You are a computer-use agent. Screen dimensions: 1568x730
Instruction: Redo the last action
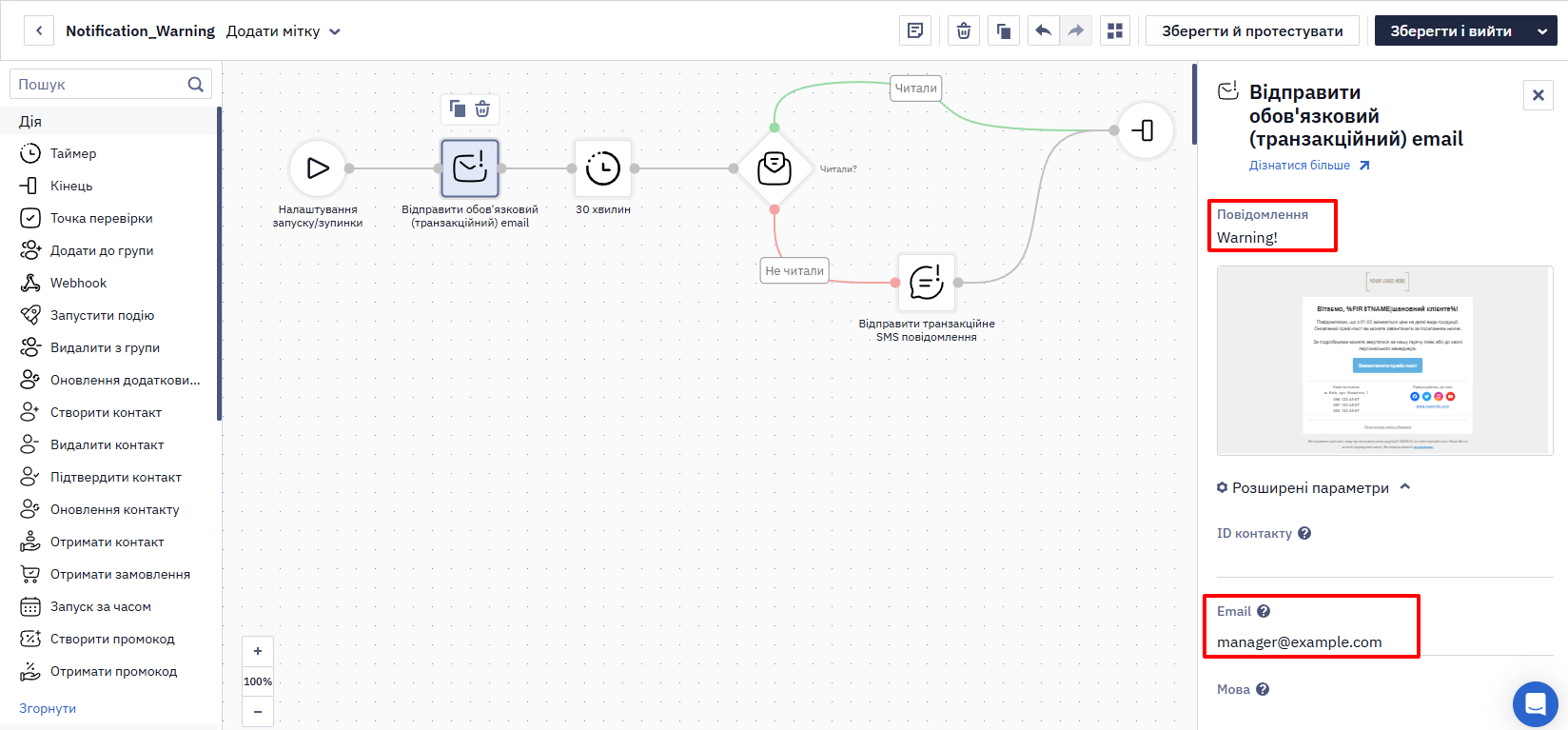click(x=1075, y=30)
